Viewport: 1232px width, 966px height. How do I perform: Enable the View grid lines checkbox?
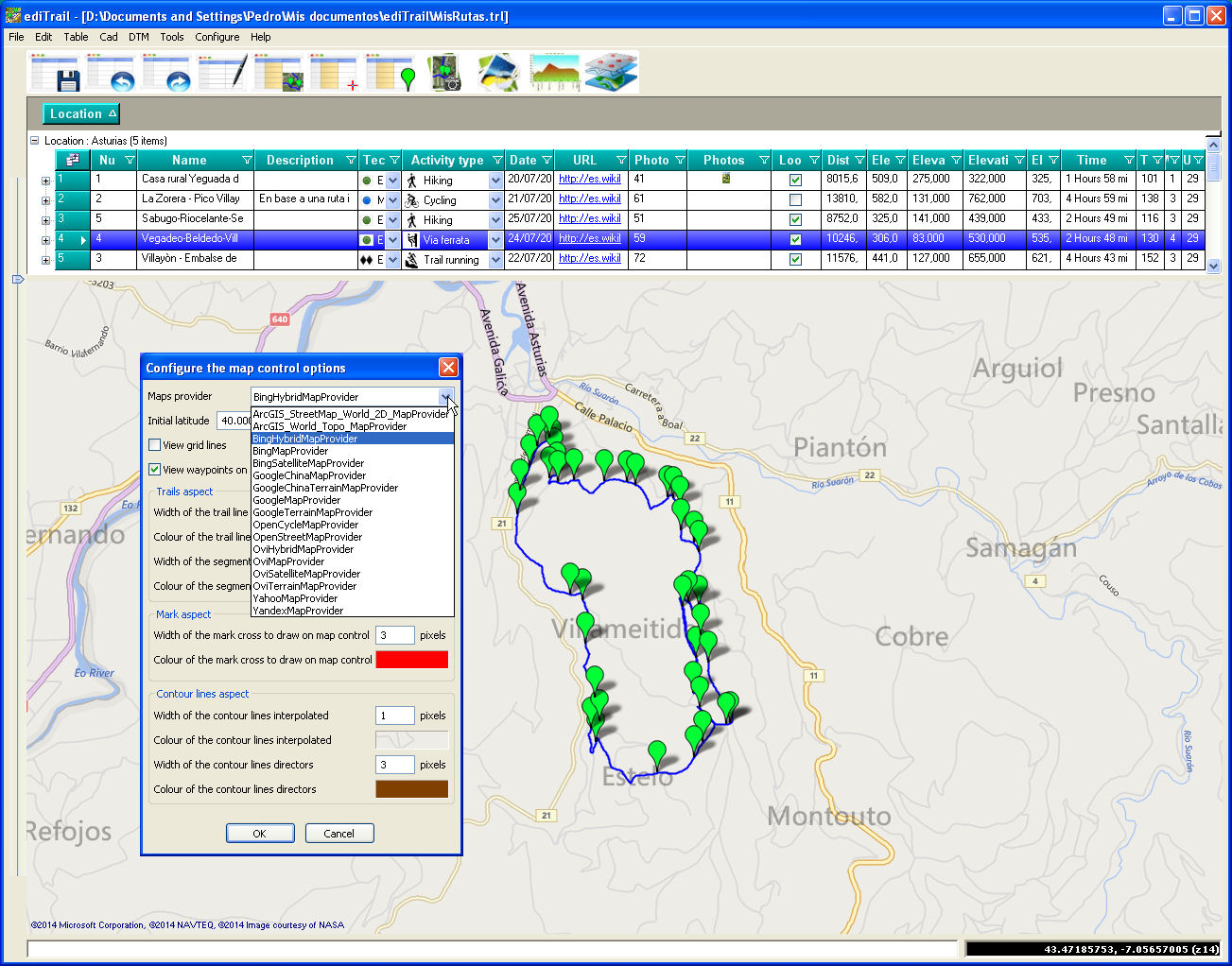click(x=155, y=445)
